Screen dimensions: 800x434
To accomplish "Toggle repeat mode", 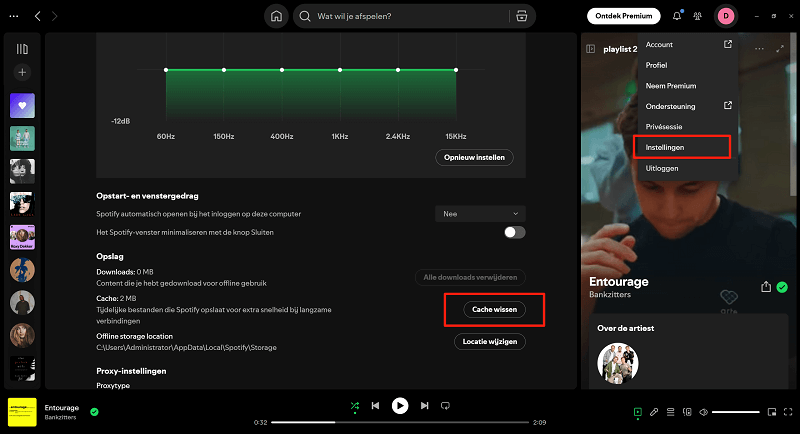I will point(445,405).
